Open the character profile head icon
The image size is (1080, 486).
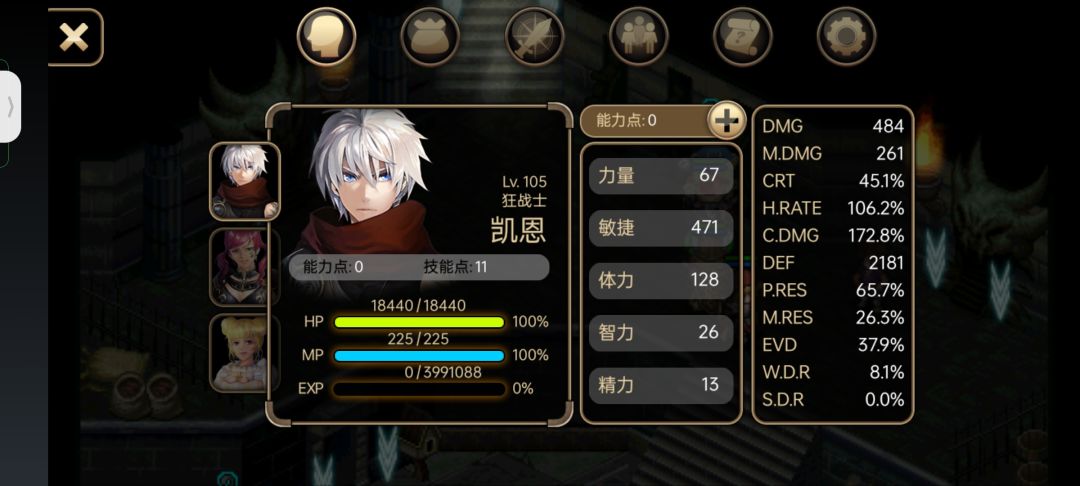[326, 36]
